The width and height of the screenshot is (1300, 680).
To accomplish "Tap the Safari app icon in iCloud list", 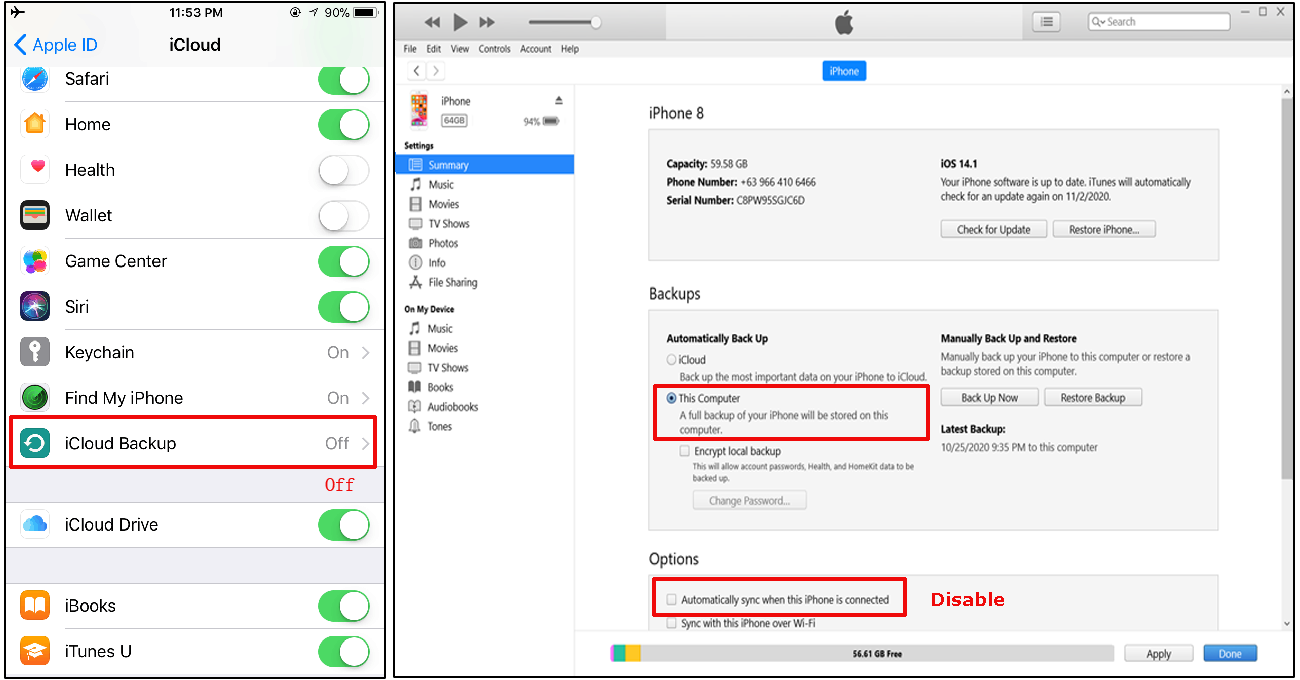I will coord(35,78).
